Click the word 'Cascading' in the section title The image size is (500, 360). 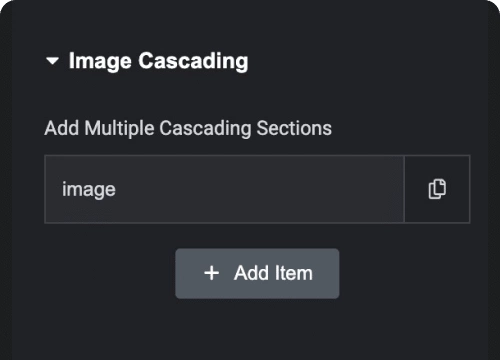[x=193, y=61]
